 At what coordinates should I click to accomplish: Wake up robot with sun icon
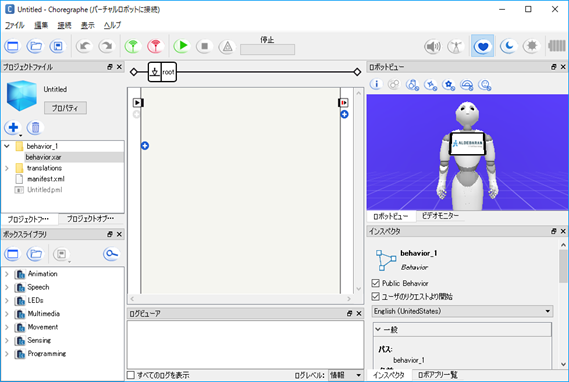[532, 46]
